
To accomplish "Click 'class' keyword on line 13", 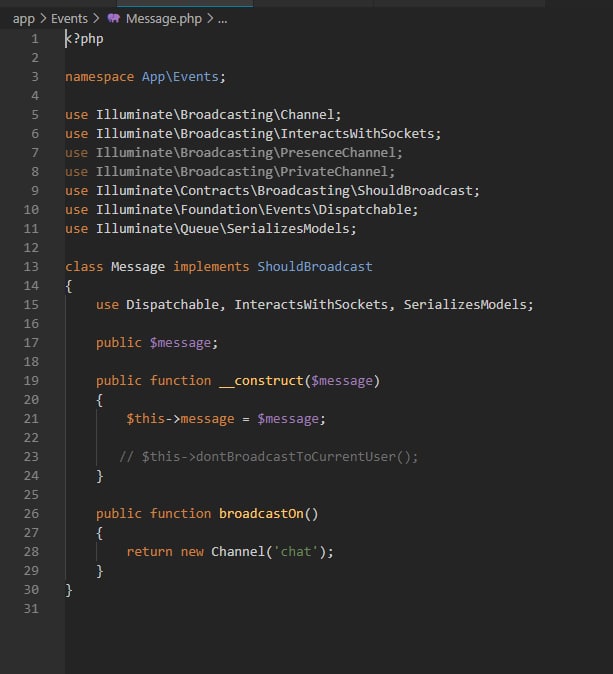I will tap(84, 267).
